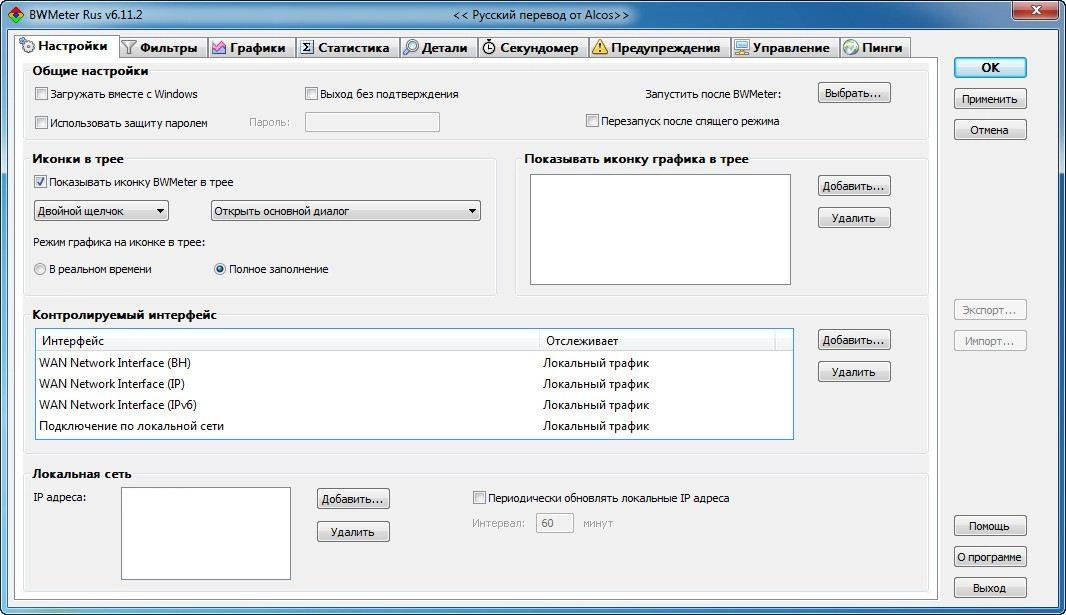Select WAN Network Interface (IPv6) row

414,405
